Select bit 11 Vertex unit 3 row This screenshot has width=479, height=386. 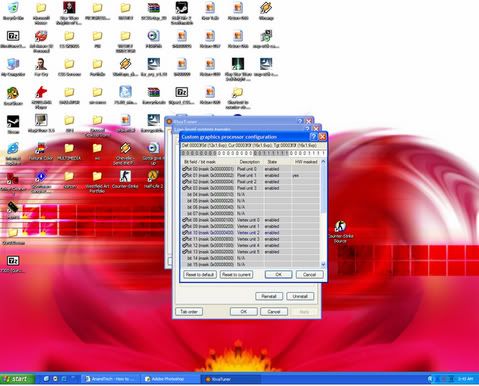click(250, 239)
